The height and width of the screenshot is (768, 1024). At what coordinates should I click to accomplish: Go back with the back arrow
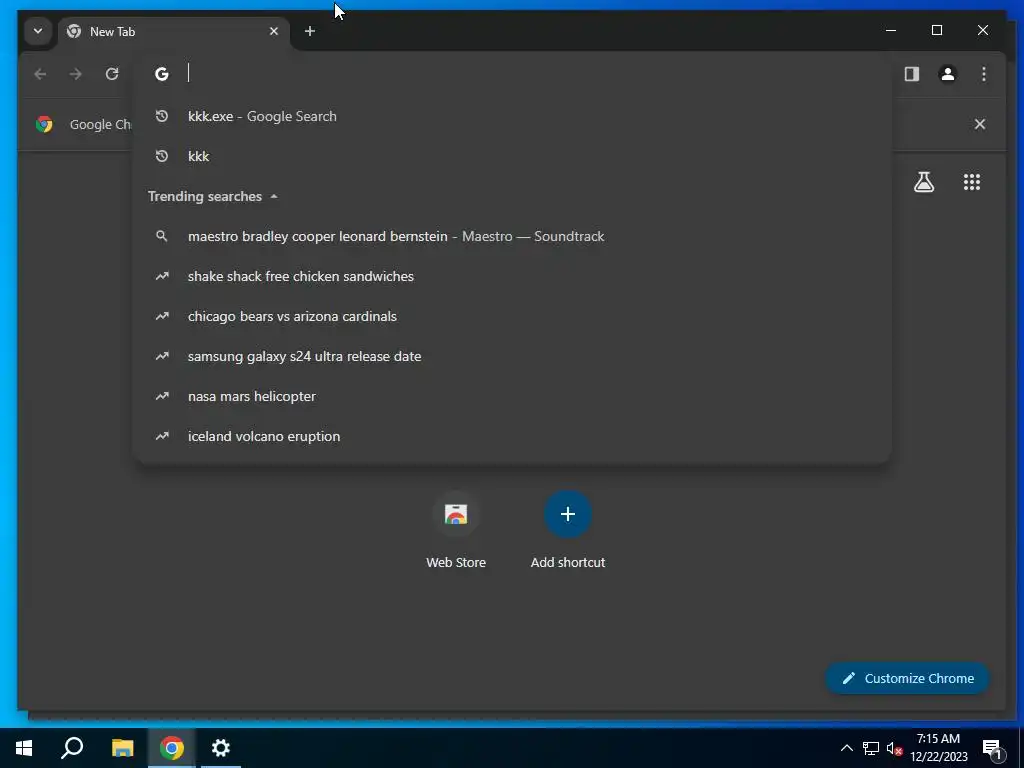(40, 74)
